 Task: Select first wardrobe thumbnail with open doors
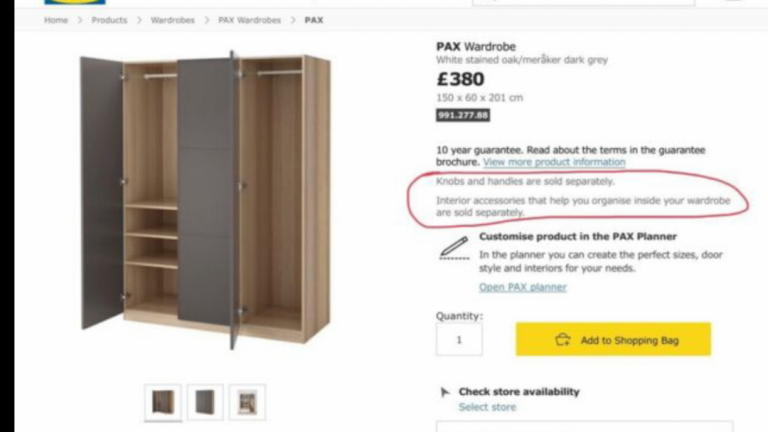(x=162, y=402)
